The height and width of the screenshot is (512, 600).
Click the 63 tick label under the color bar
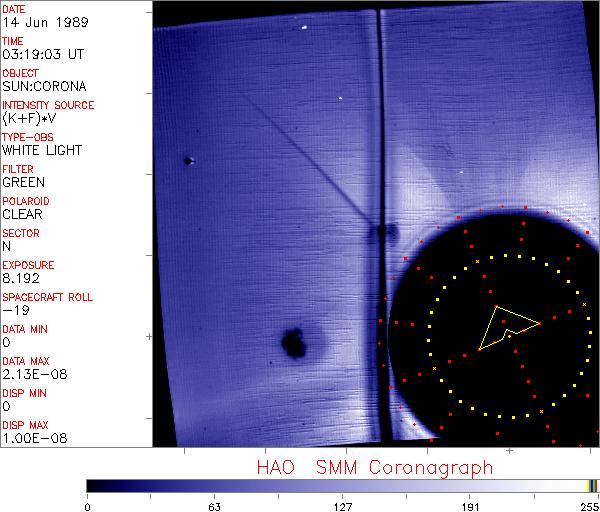click(x=212, y=505)
